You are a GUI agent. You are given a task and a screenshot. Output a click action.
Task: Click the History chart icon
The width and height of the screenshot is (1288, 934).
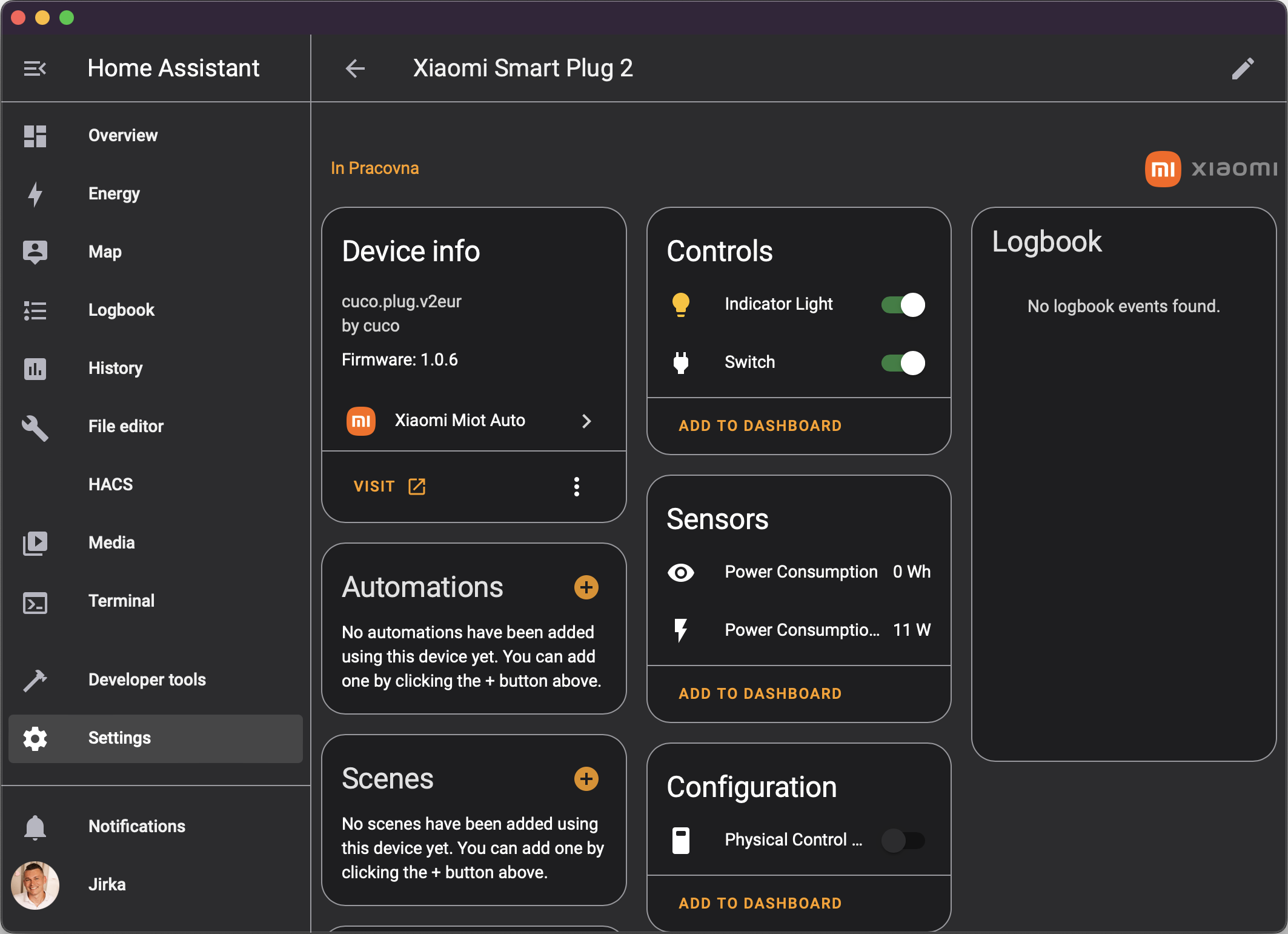click(x=35, y=369)
